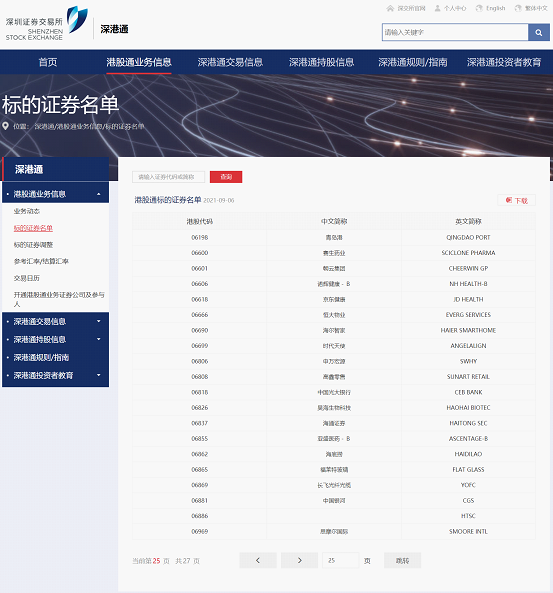This screenshot has height=593, width=553.
Task: Select HAIER SMARTHOME cell
Action: (x=468, y=330)
